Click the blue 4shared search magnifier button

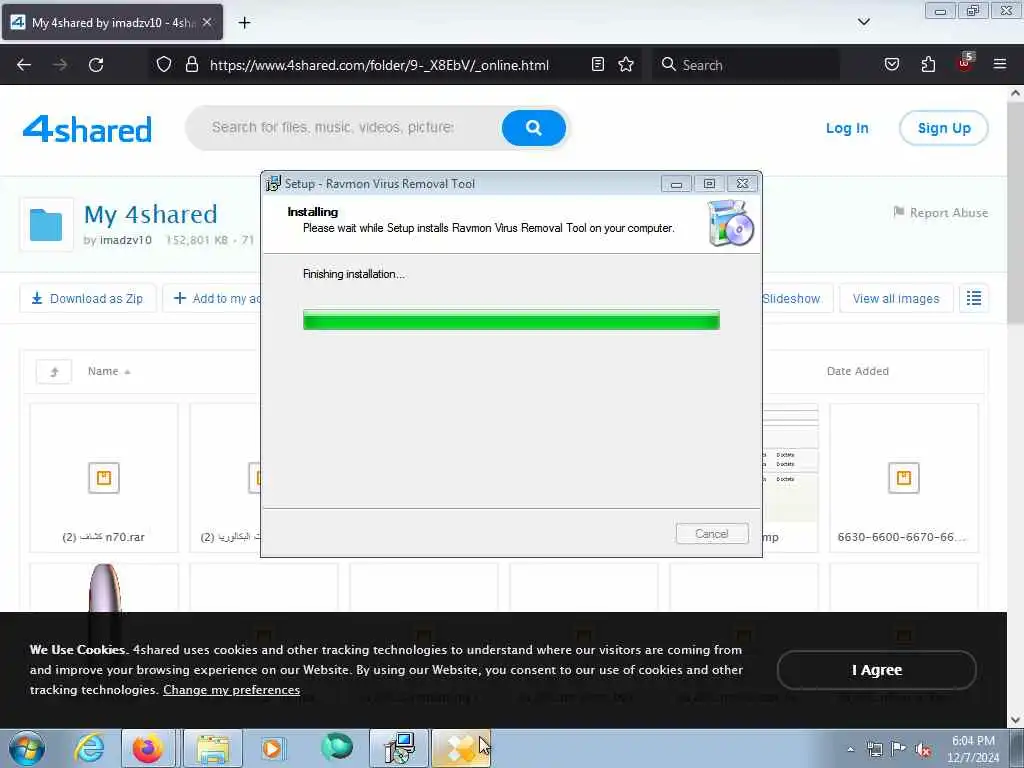click(x=534, y=127)
